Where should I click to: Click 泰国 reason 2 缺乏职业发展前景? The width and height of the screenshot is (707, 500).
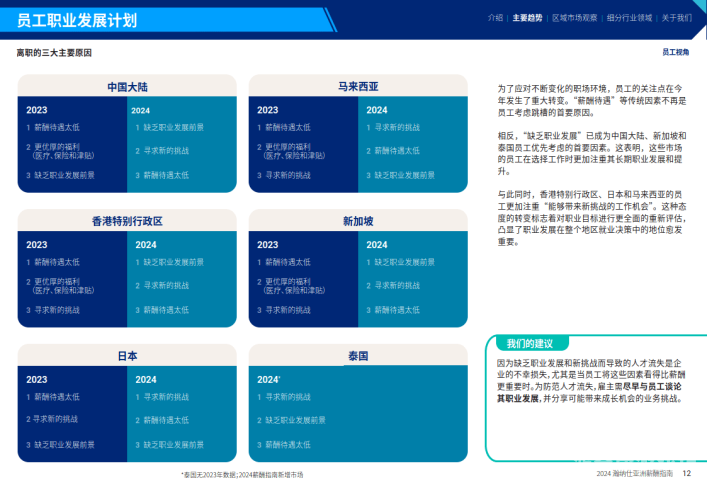pos(291,420)
